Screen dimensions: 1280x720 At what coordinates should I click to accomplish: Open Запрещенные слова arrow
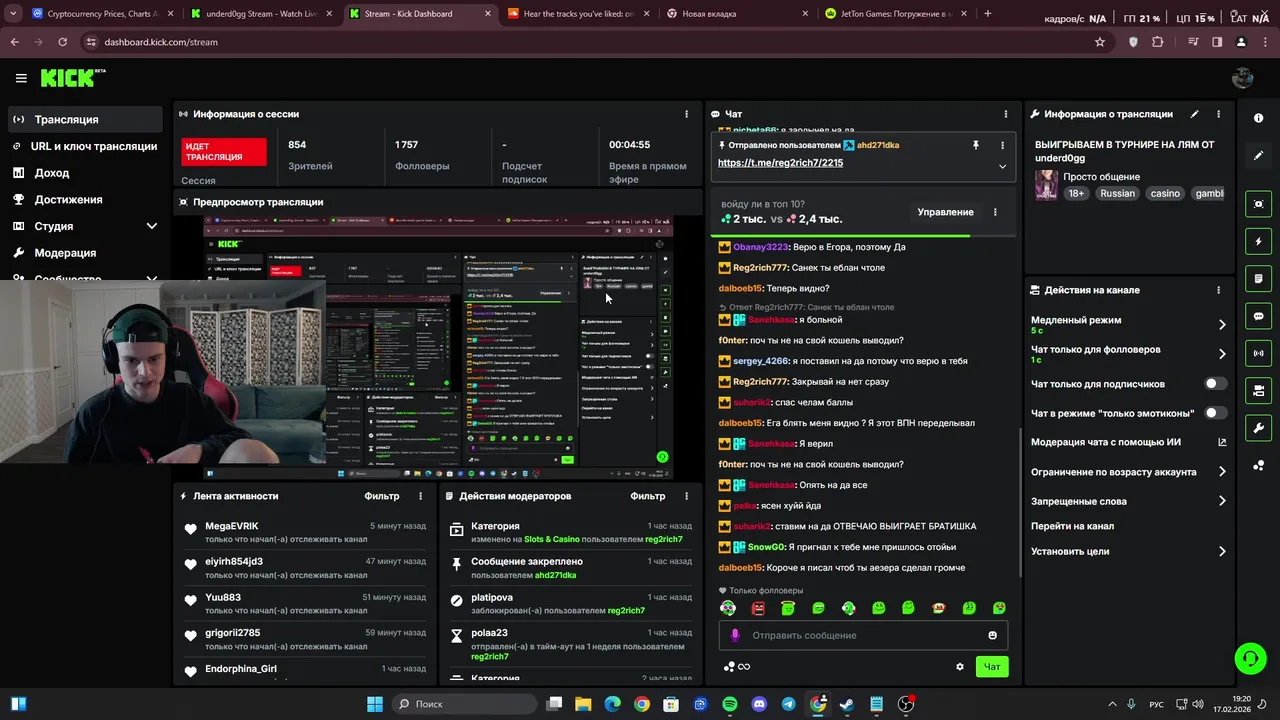click(1222, 501)
